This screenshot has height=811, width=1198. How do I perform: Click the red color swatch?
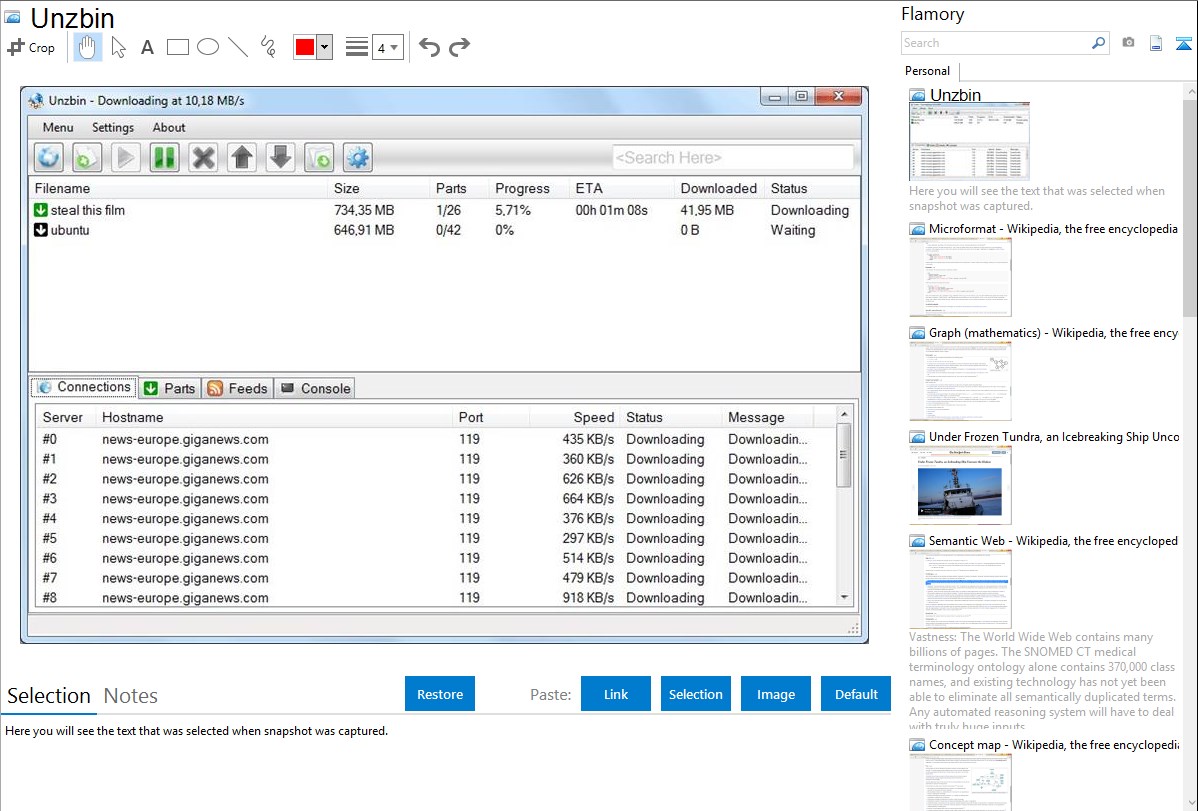[304, 47]
